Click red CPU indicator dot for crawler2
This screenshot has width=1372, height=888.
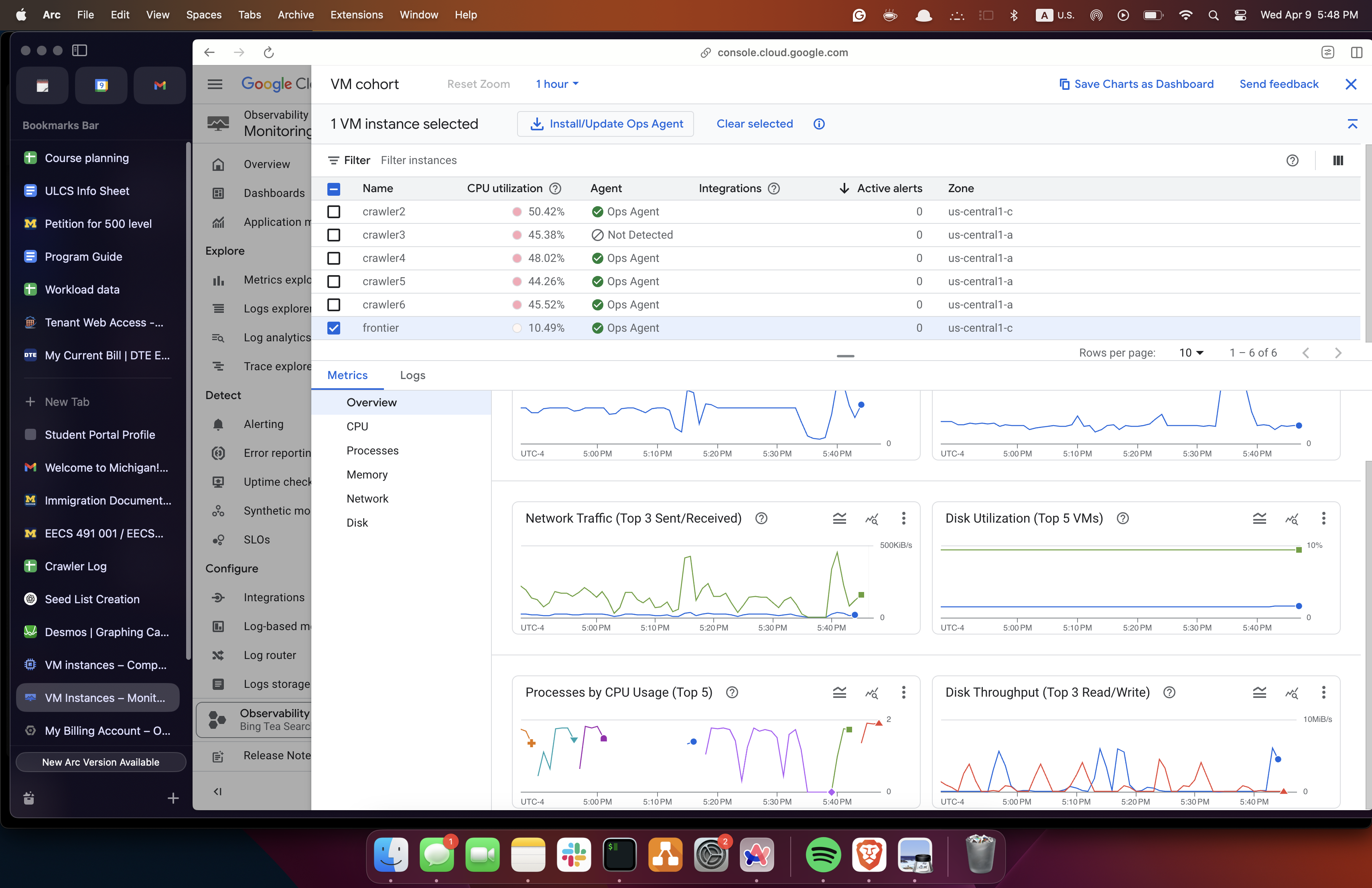click(517, 211)
